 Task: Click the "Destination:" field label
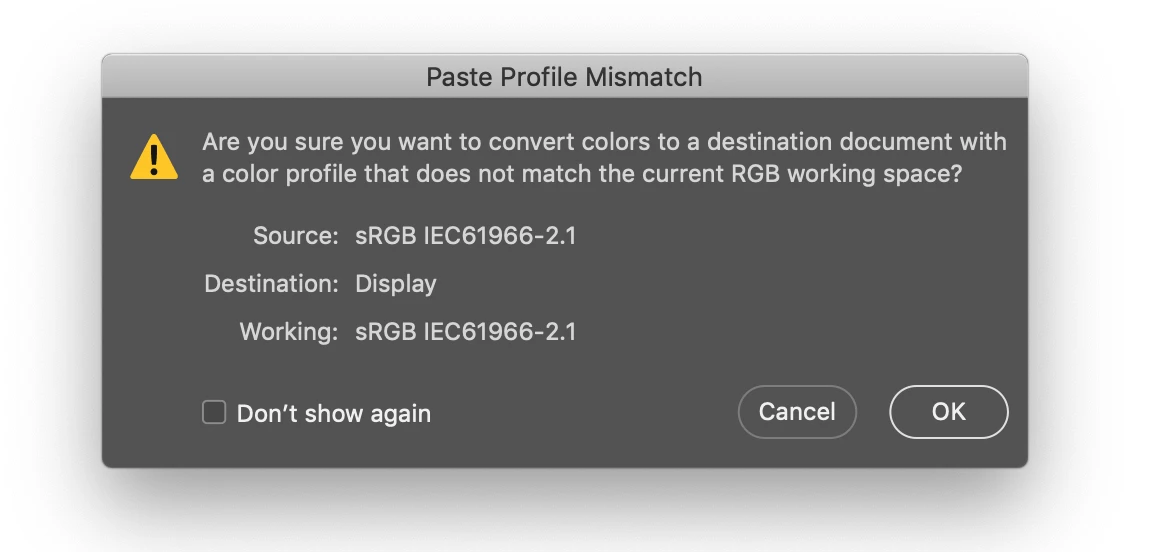tap(271, 284)
